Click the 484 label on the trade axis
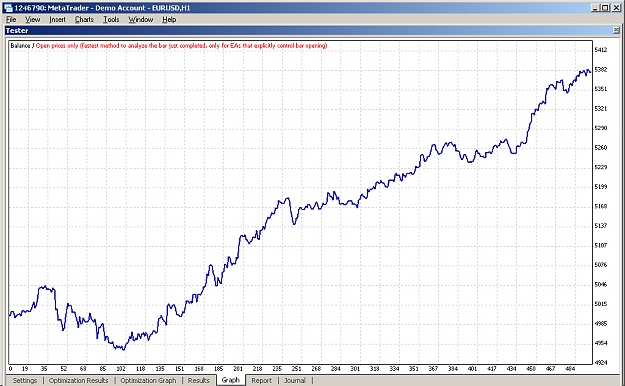Image resolution: width=625 pixels, height=386 pixels. (x=570, y=369)
